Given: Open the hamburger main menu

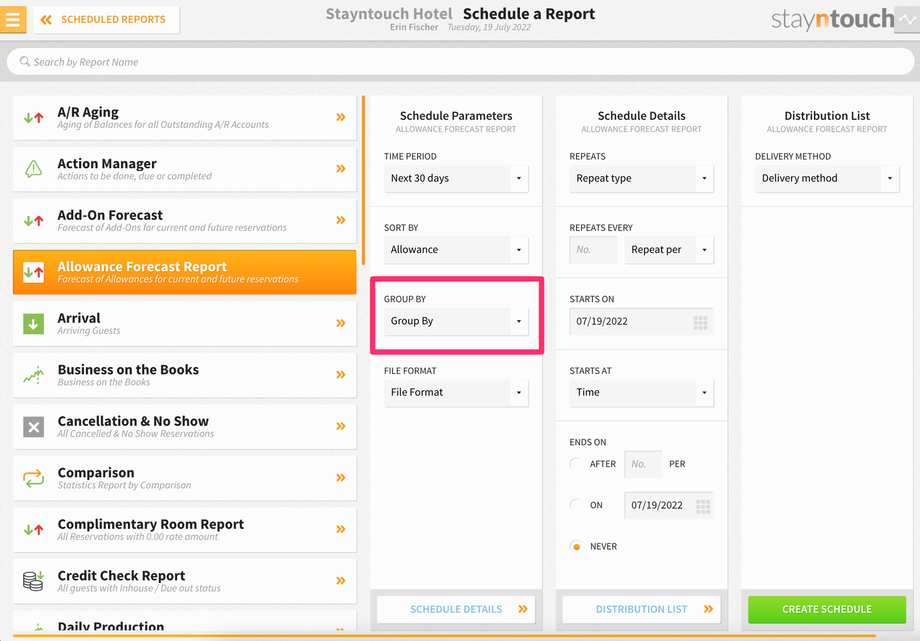Looking at the screenshot, I should coord(13,19).
